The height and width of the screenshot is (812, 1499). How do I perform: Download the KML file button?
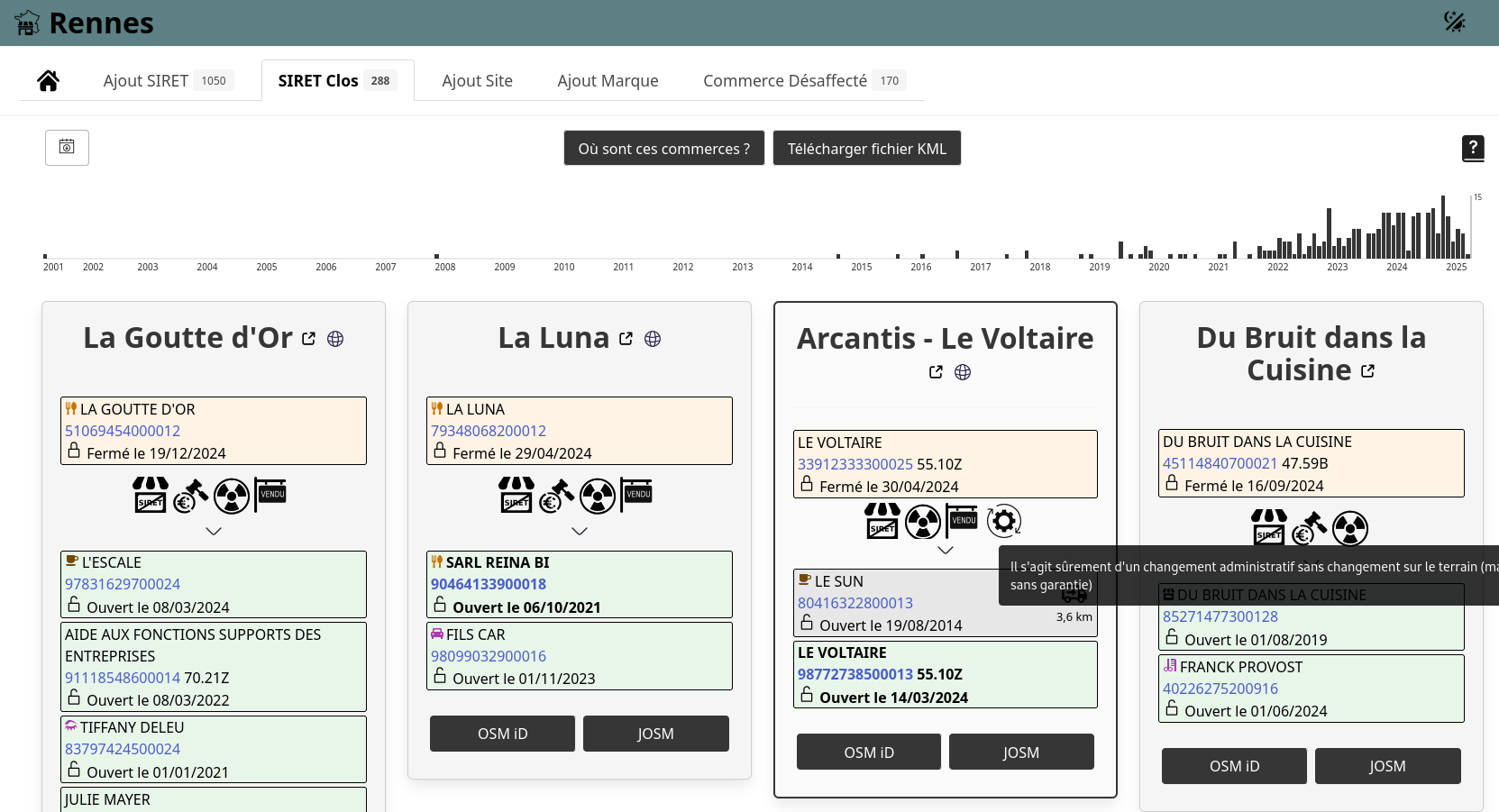[x=867, y=149]
